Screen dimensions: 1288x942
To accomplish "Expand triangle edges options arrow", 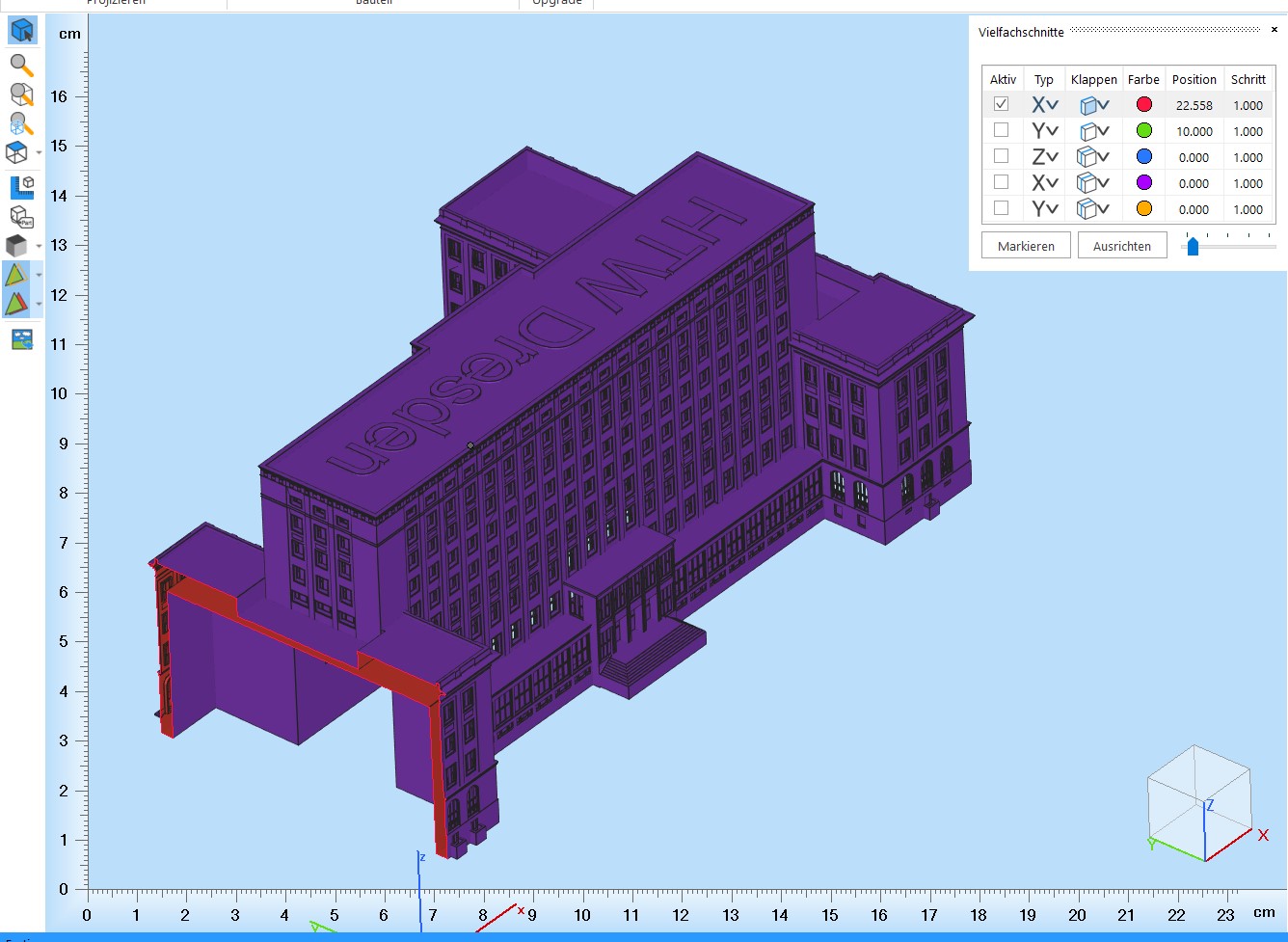I will pyautogui.click(x=39, y=275).
